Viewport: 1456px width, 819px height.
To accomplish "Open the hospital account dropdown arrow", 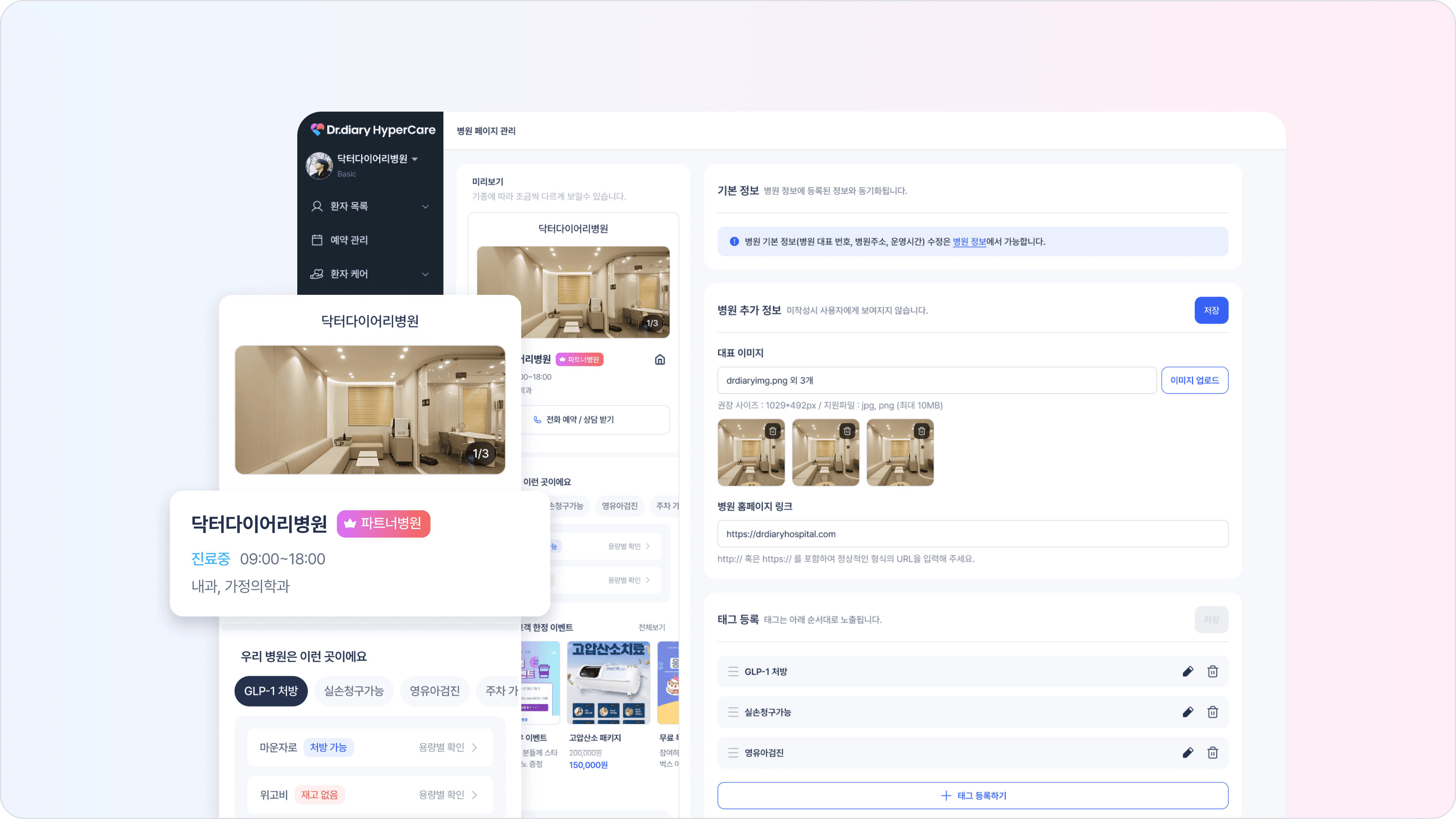I will point(415,159).
